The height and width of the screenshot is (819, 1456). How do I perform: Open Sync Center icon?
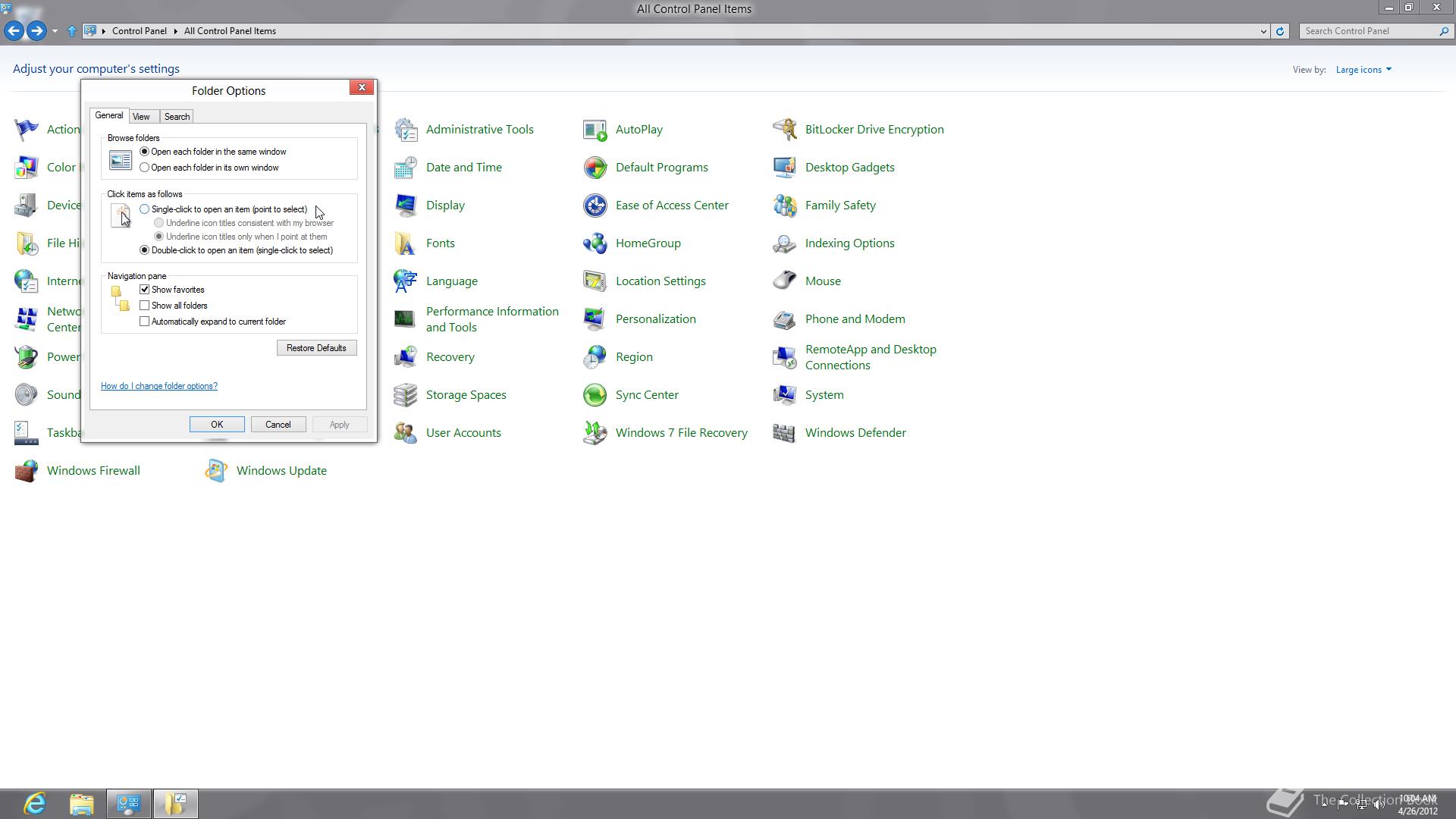coord(595,395)
